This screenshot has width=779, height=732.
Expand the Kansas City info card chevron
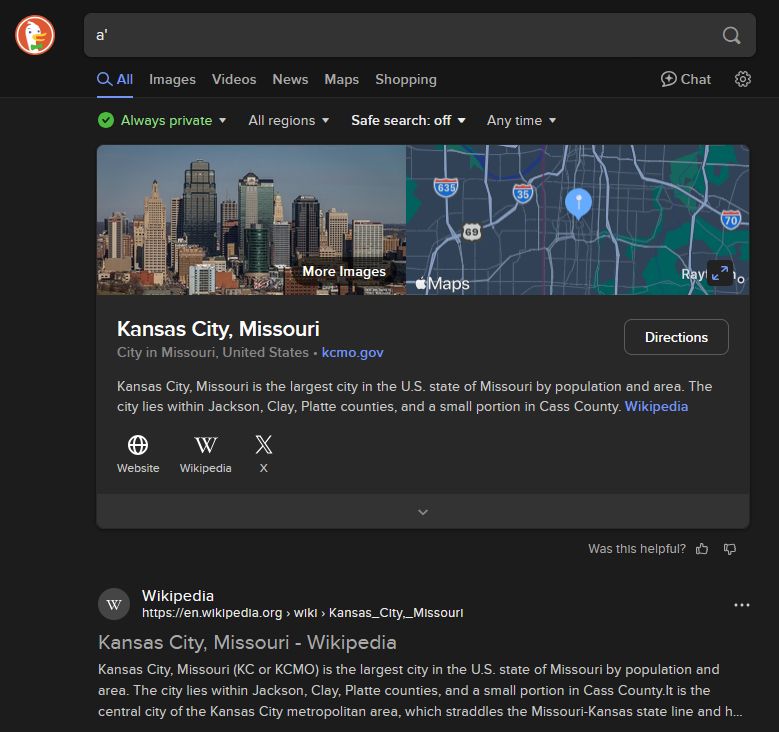(x=423, y=512)
